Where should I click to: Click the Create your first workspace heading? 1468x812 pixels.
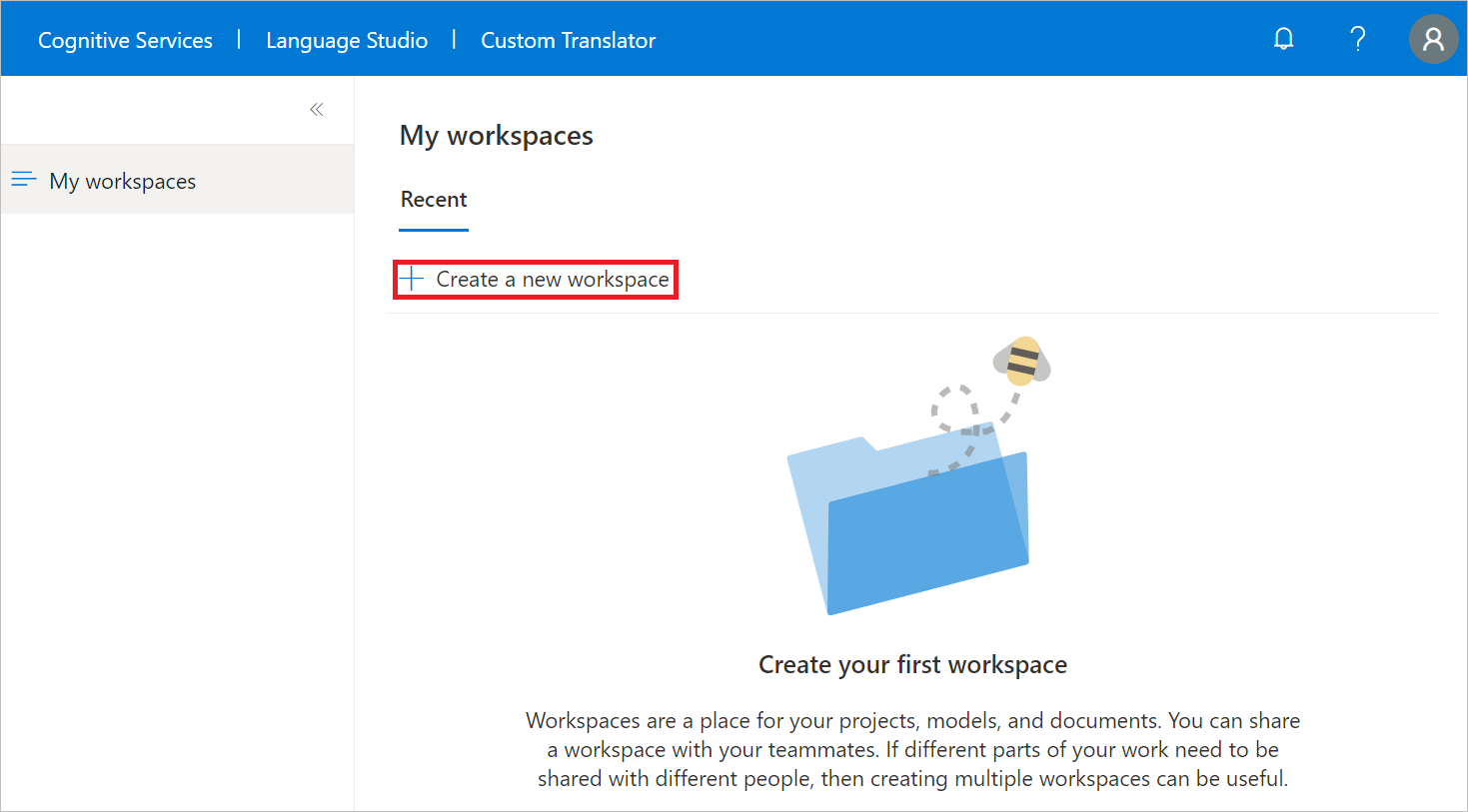pyautogui.click(x=911, y=663)
